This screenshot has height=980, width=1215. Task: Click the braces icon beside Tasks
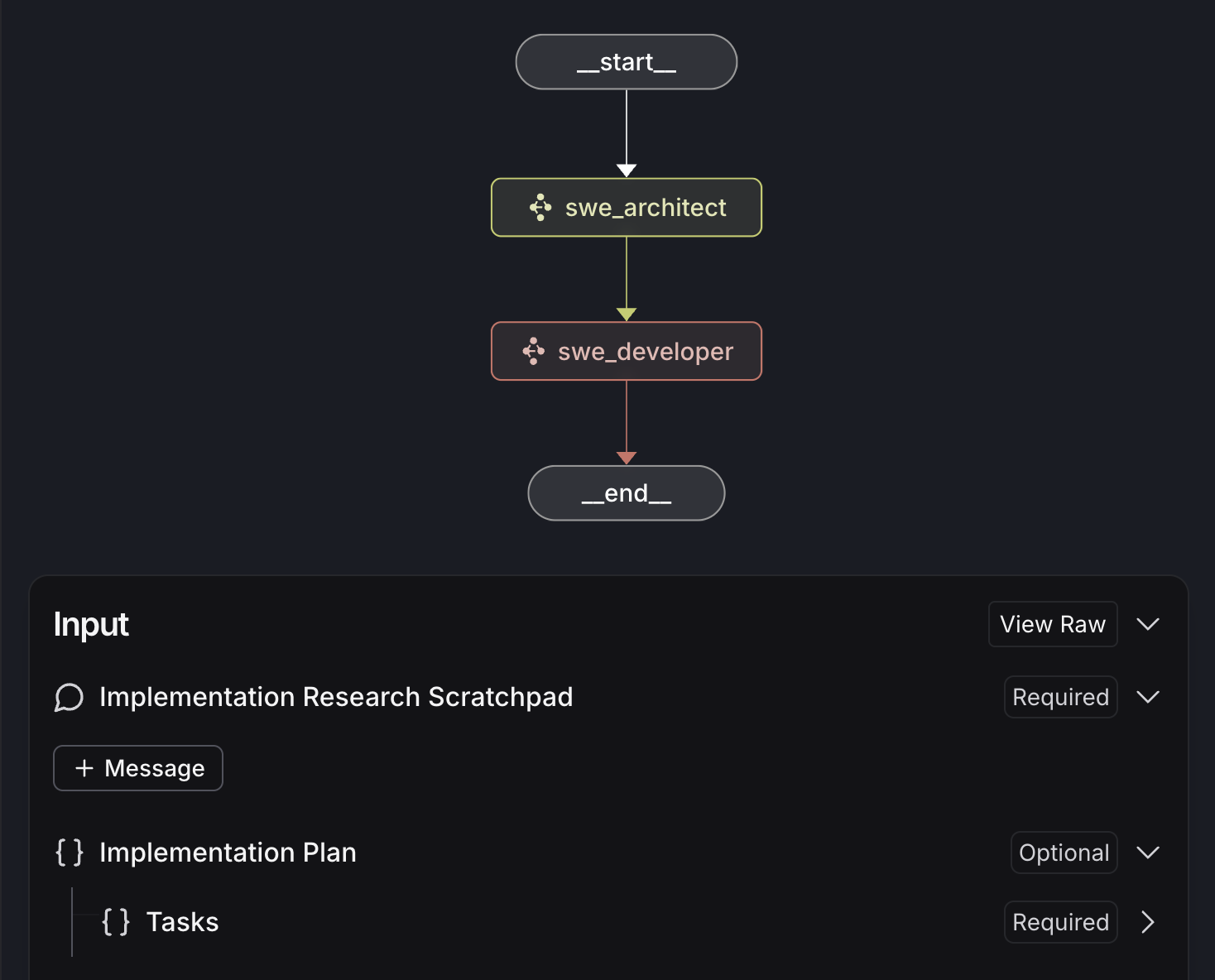[116, 922]
